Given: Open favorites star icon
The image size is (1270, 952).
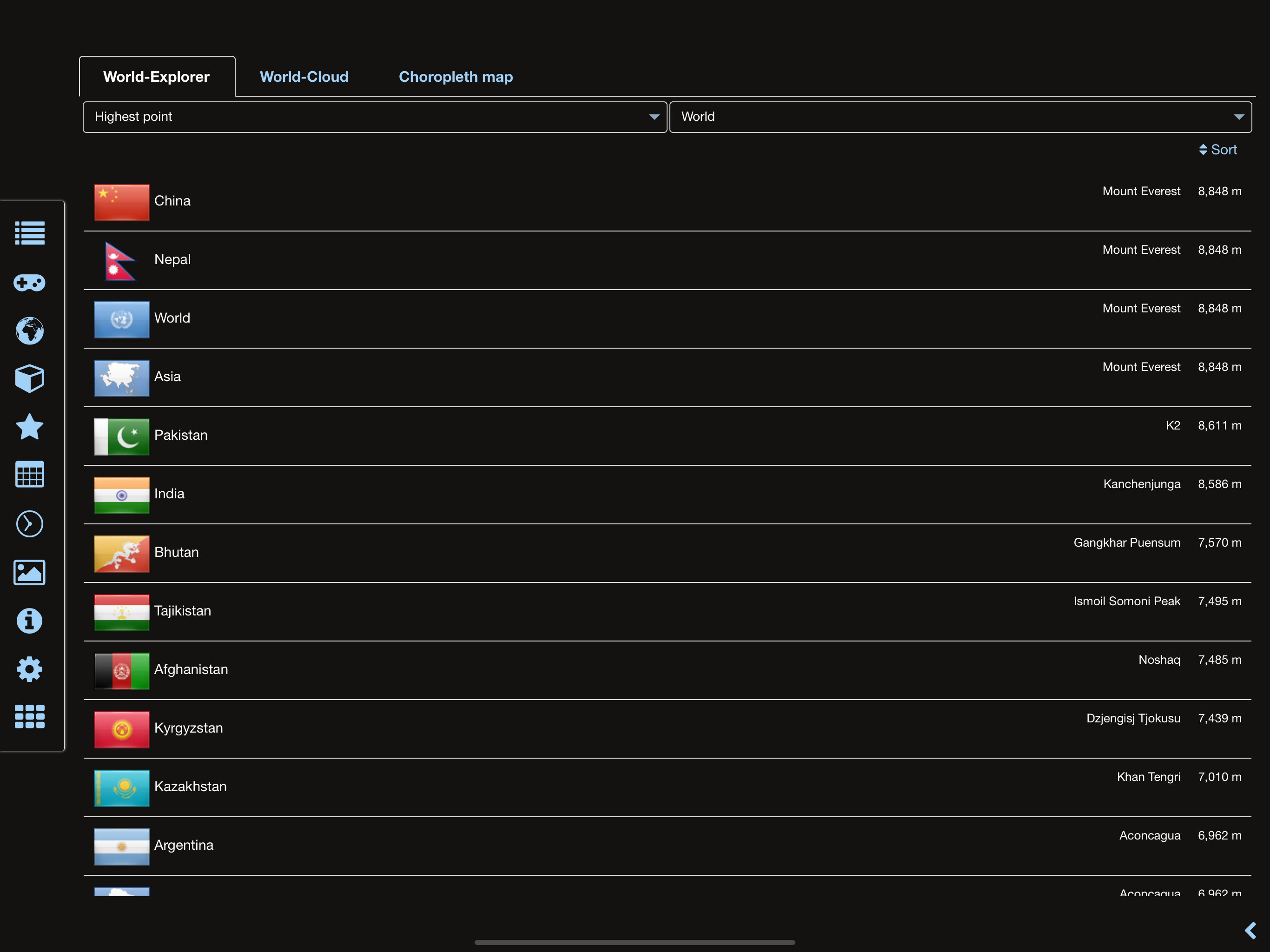Looking at the screenshot, I should tap(29, 427).
